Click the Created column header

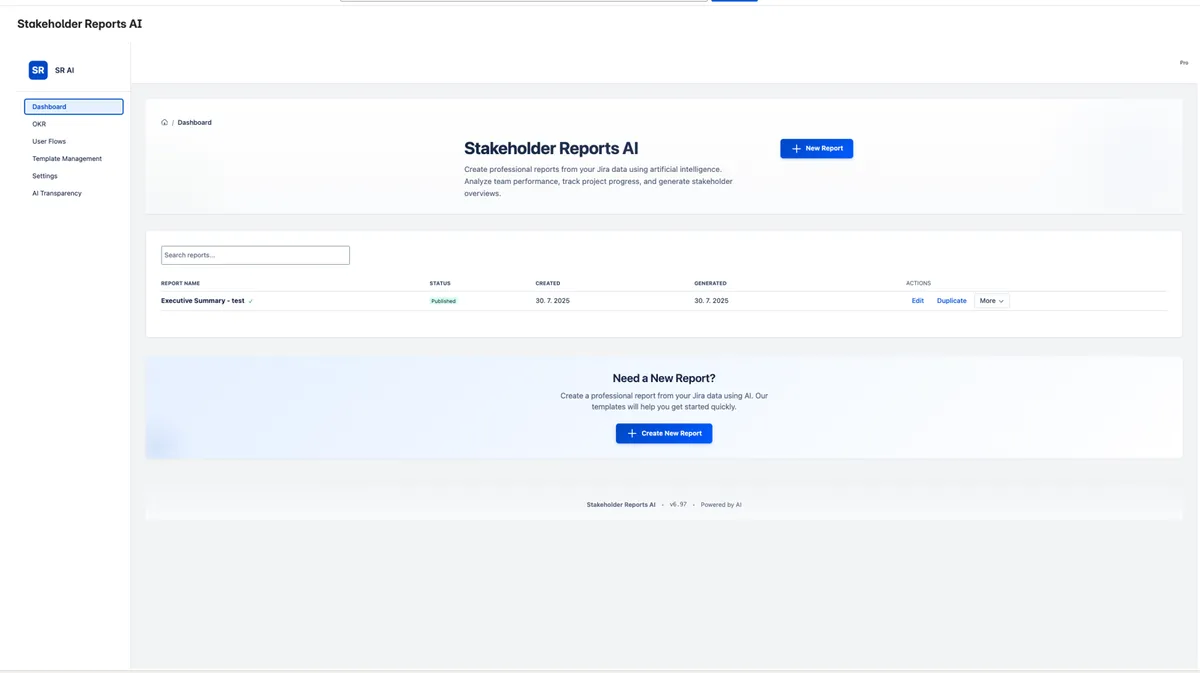(x=548, y=283)
